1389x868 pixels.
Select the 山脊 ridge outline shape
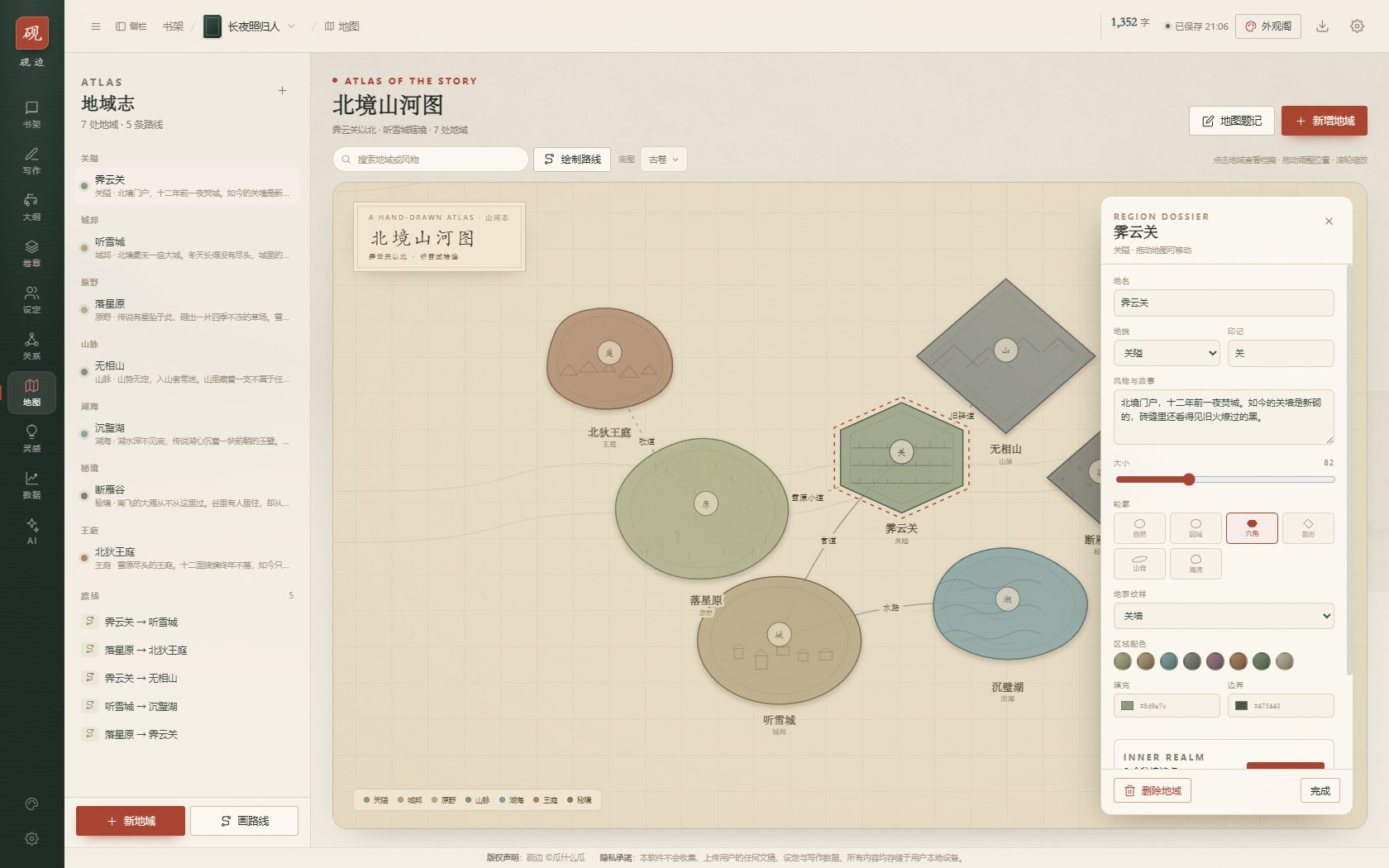(x=1139, y=563)
